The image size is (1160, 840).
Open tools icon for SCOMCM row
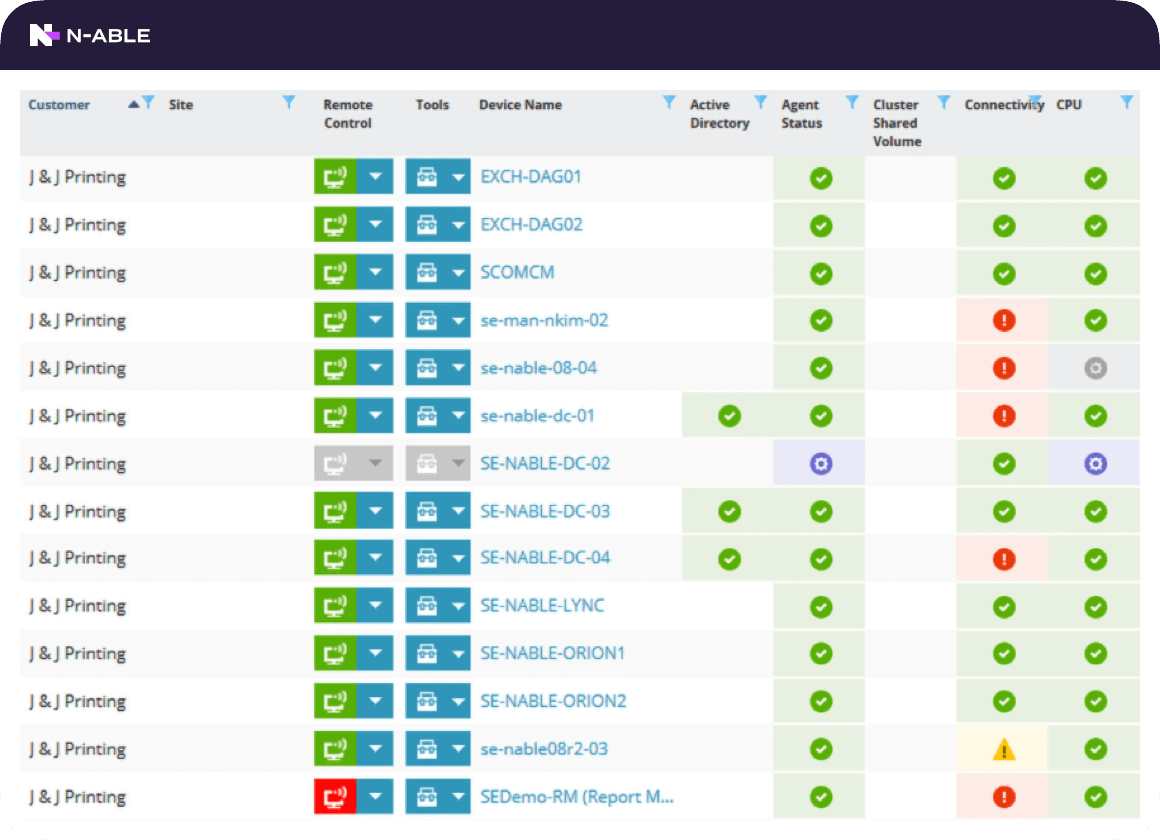point(427,273)
